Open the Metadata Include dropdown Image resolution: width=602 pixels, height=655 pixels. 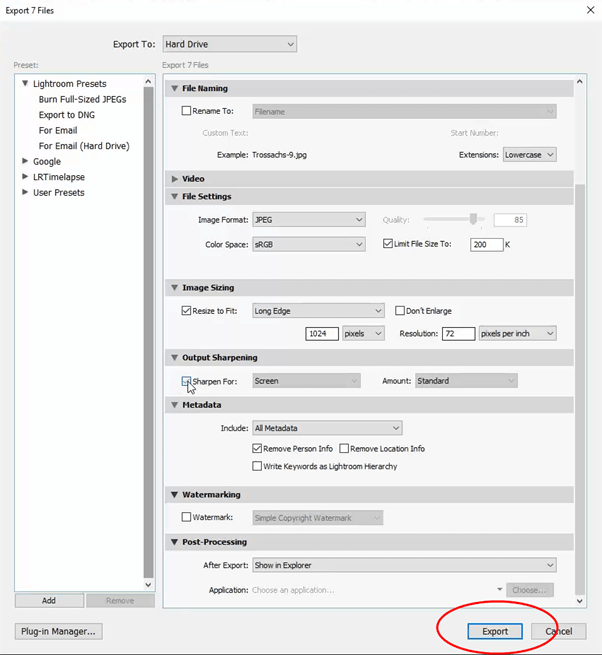click(x=327, y=428)
